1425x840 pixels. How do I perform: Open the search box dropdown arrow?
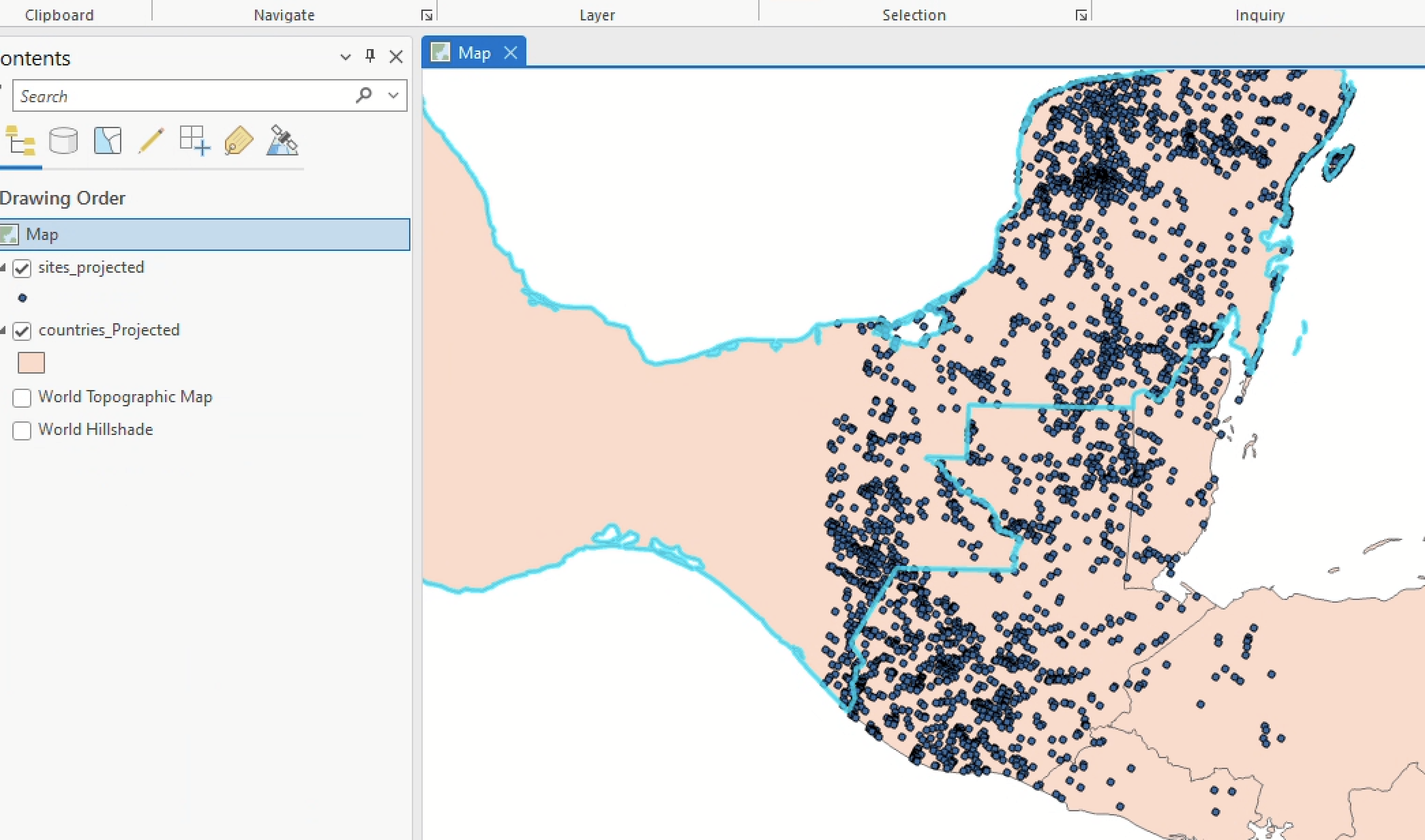(x=393, y=95)
